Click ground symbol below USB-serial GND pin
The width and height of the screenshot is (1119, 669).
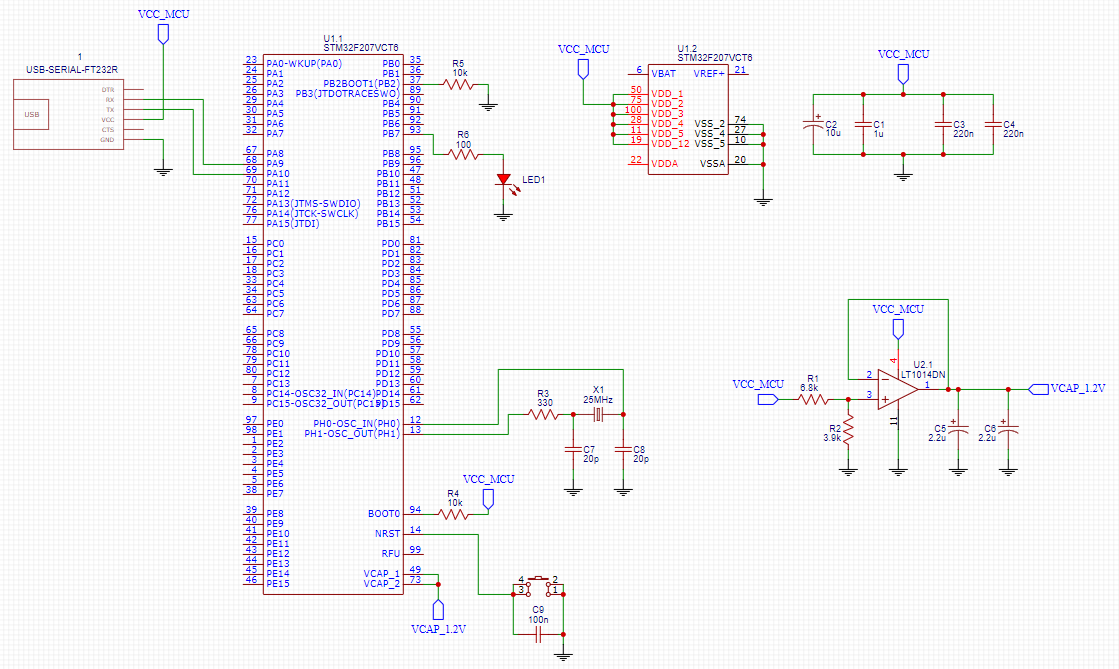click(163, 171)
